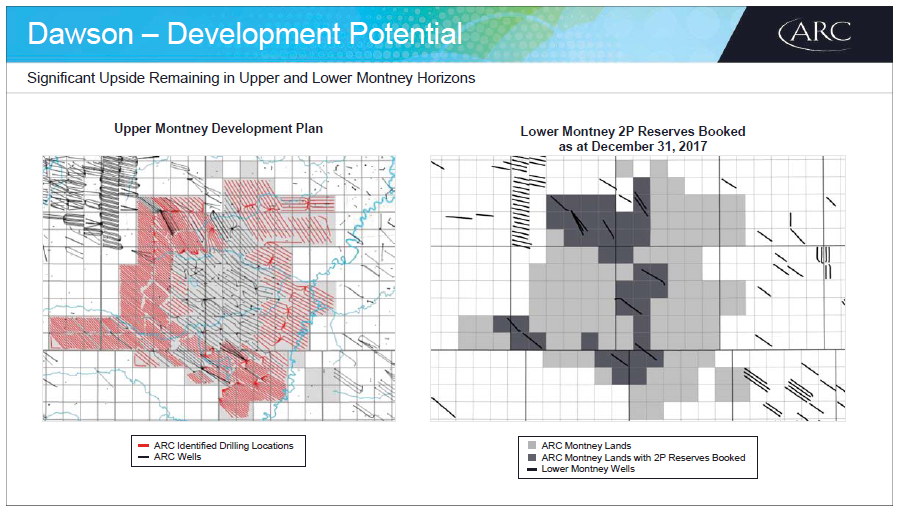Click red swatch for ARC Identified Drilling Locations
The width and height of the screenshot is (900, 512).
(143, 446)
